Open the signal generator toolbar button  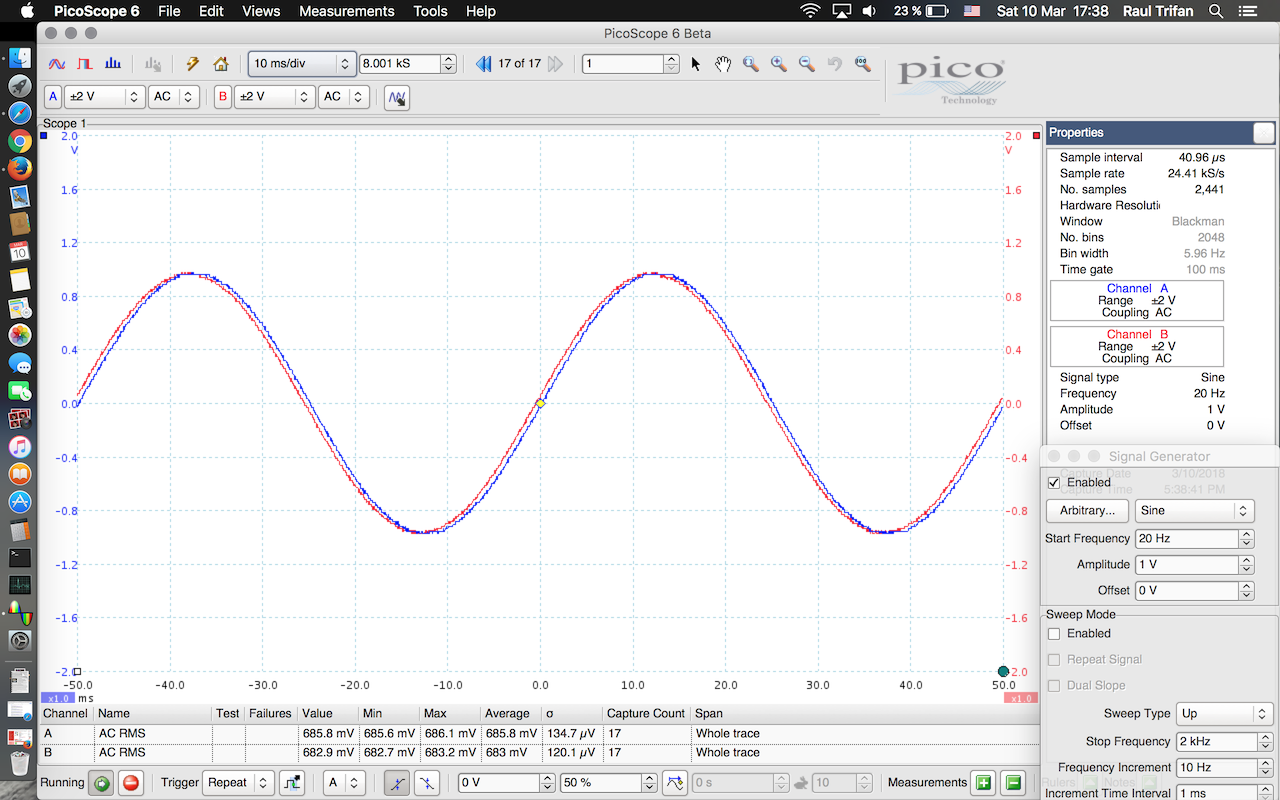397,98
